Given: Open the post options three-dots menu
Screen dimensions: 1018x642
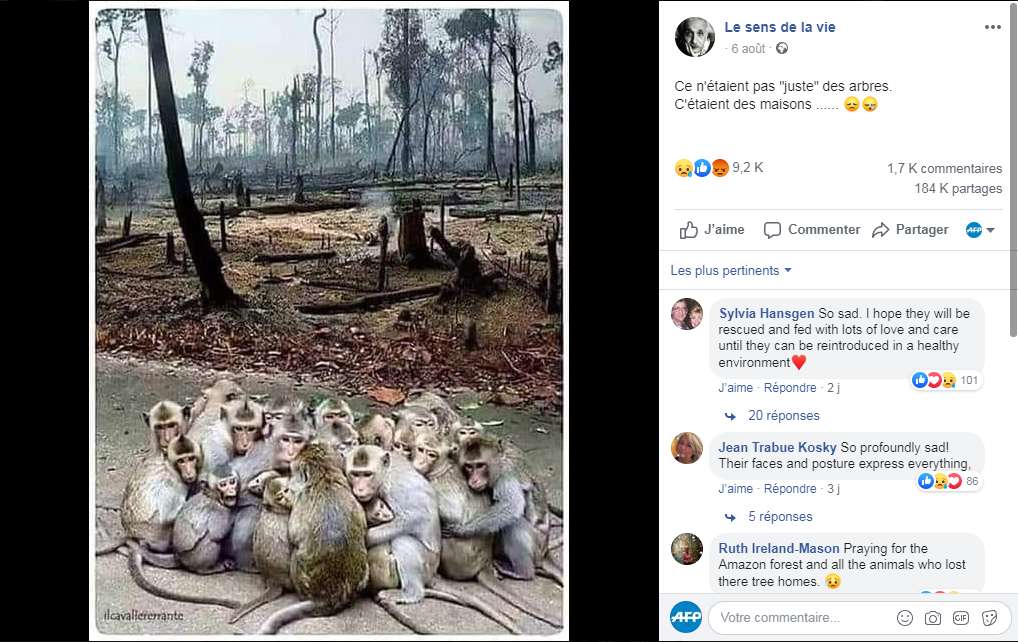Looking at the screenshot, I should 992,27.
